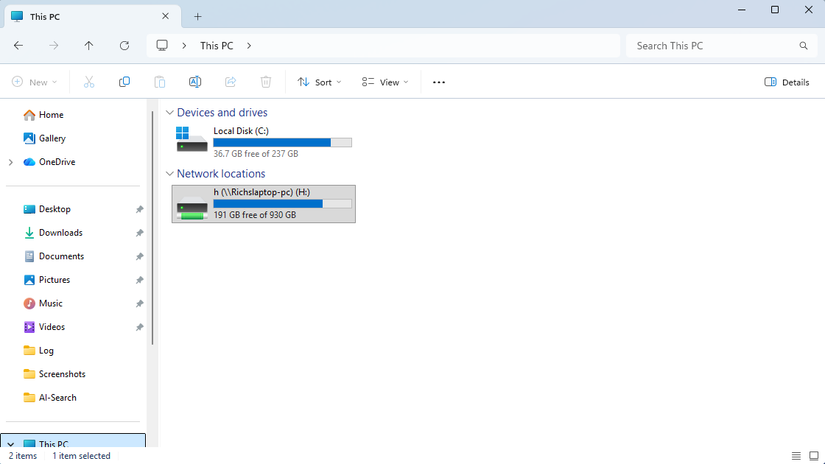825x464 pixels.
Task: Click '36.7 GB free of 237 GB' text
Action: (256, 154)
